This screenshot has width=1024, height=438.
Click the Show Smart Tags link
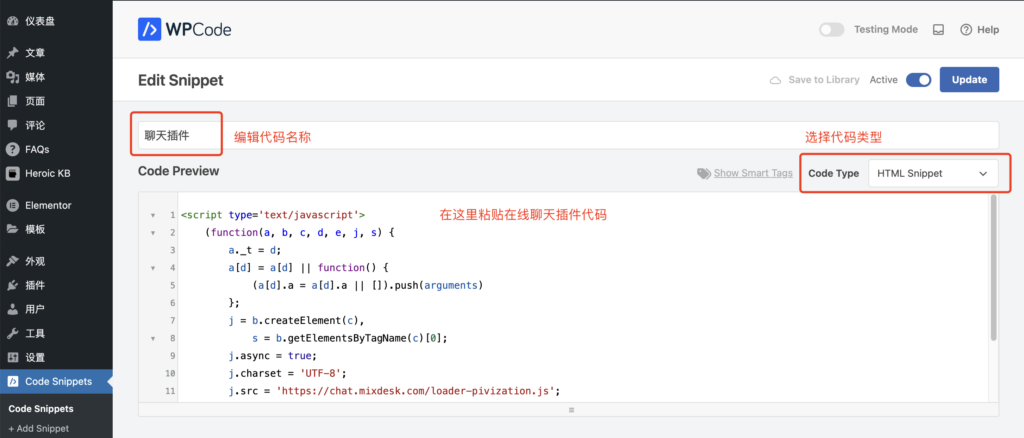(x=753, y=173)
